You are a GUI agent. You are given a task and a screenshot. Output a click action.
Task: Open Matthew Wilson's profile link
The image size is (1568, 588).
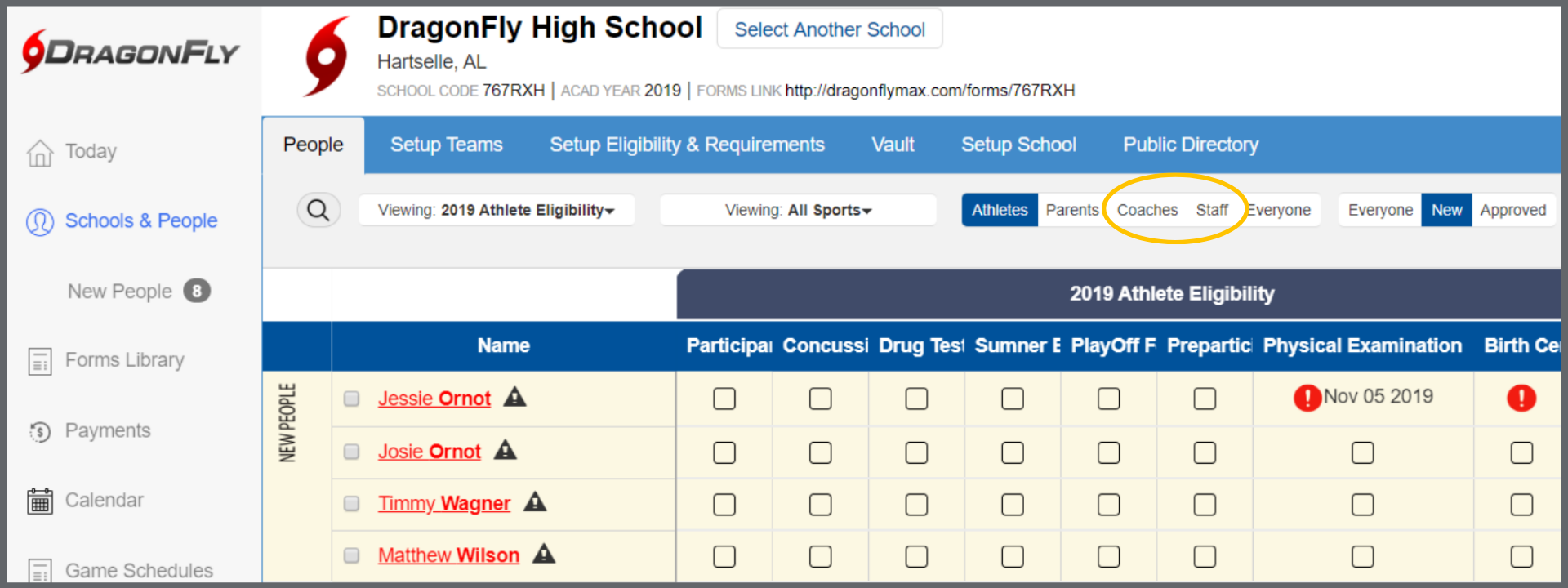tap(448, 555)
